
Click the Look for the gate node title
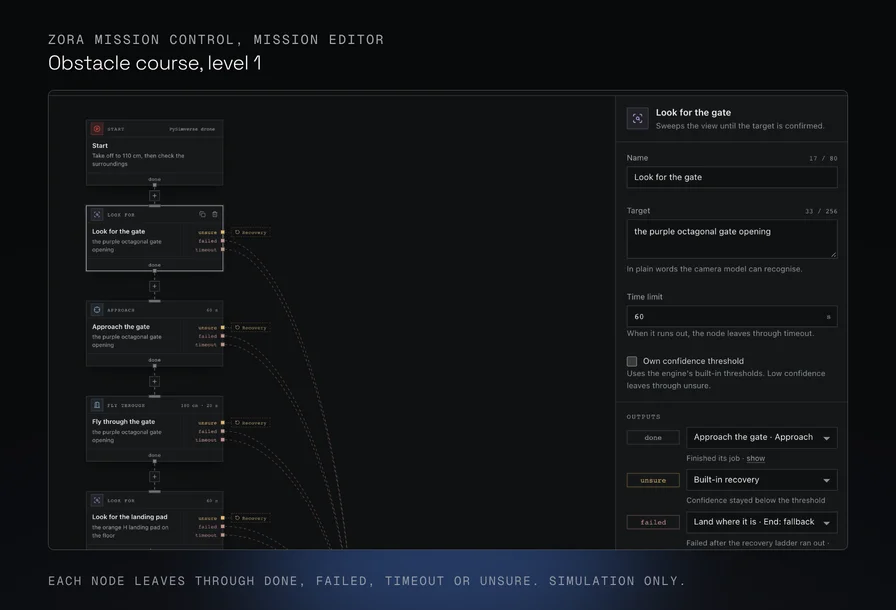(x=118, y=231)
